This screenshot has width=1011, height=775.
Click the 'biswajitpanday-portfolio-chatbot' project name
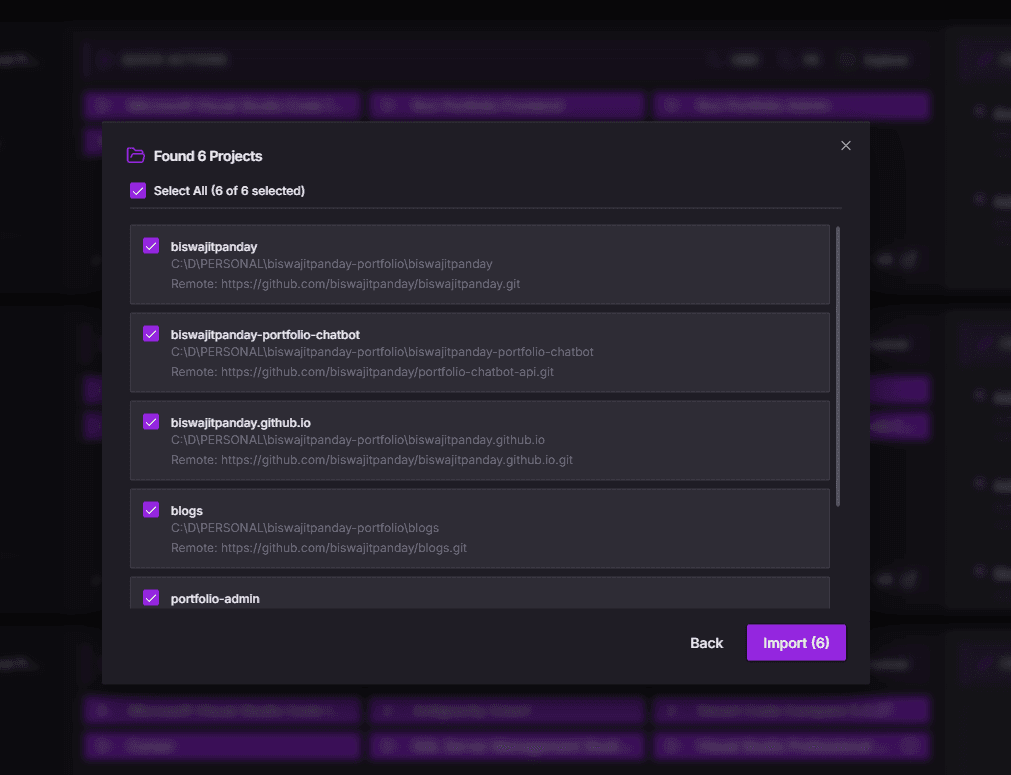tap(265, 335)
